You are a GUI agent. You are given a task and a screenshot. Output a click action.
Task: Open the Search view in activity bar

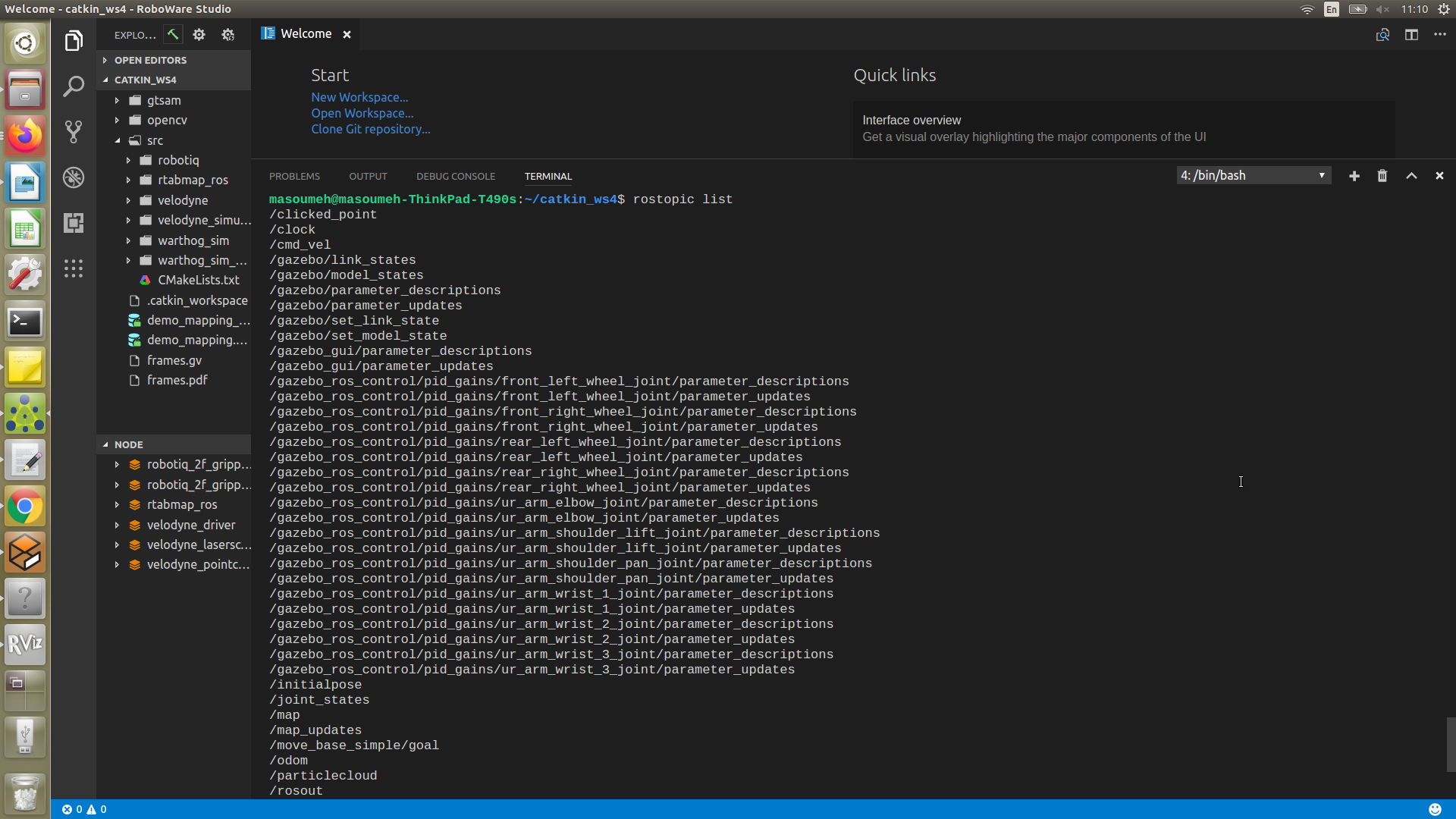pos(74,86)
